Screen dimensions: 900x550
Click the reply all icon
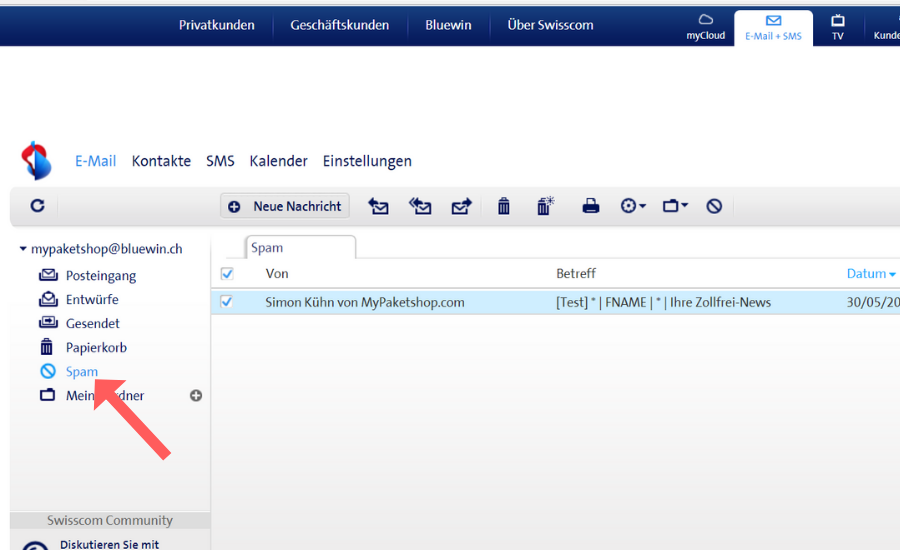(x=420, y=206)
